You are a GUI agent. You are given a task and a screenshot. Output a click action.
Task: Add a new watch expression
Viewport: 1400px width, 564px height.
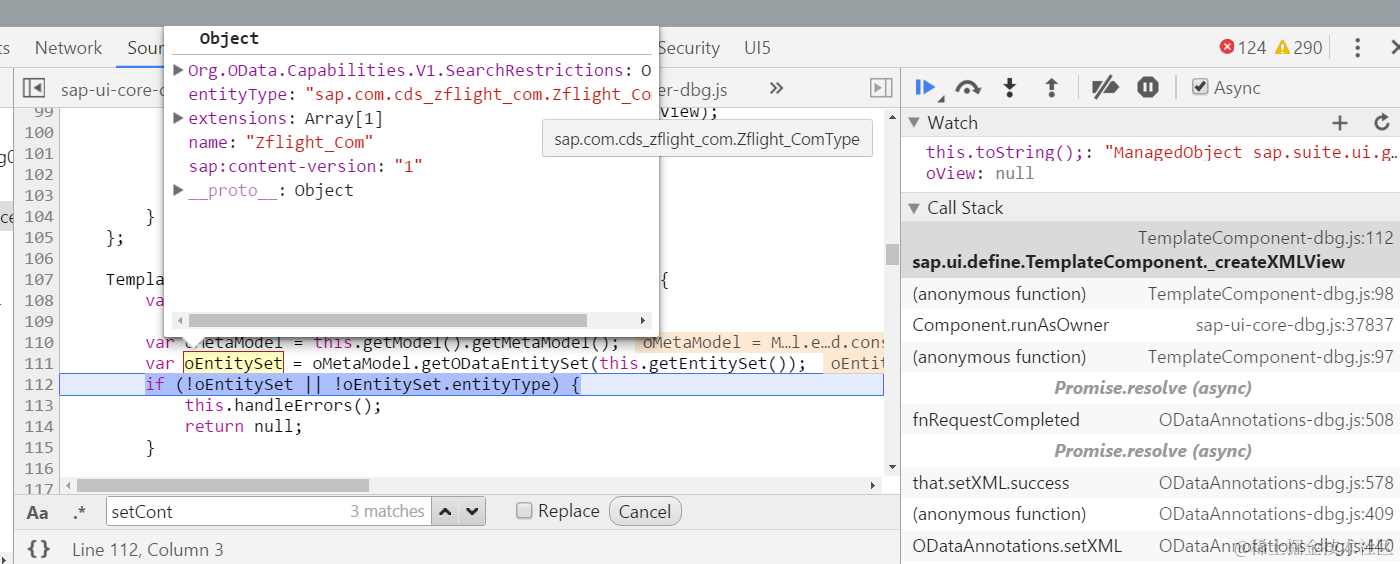(1340, 123)
